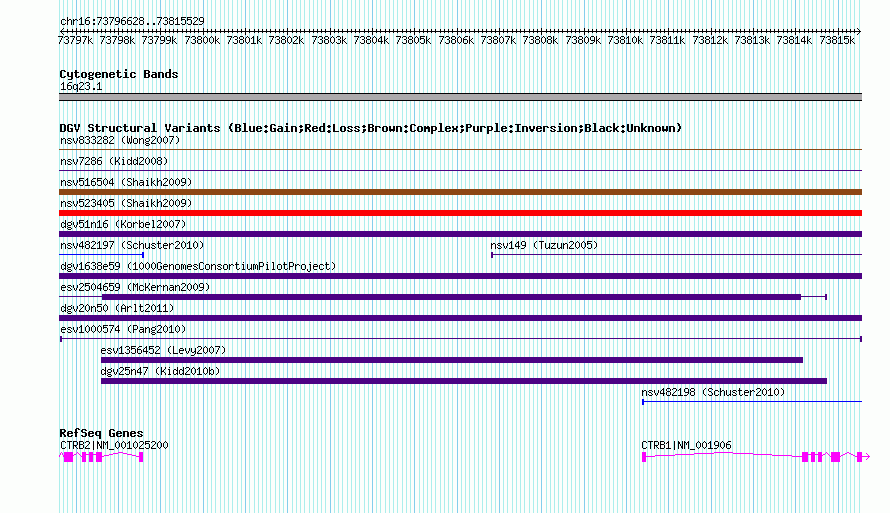Open the CTRB1|NM_001906 gene label
Screen dimensions: 890x513
pos(686,445)
